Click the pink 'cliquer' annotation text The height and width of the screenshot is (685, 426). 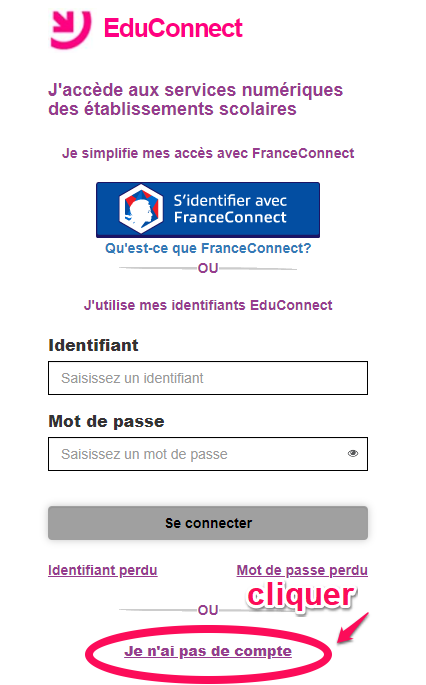(x=301, y=595)
